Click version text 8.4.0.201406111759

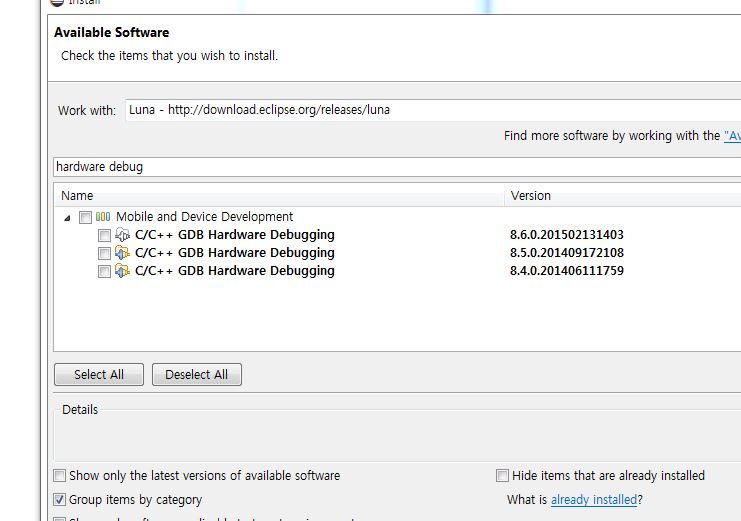[x=567, y=270]
